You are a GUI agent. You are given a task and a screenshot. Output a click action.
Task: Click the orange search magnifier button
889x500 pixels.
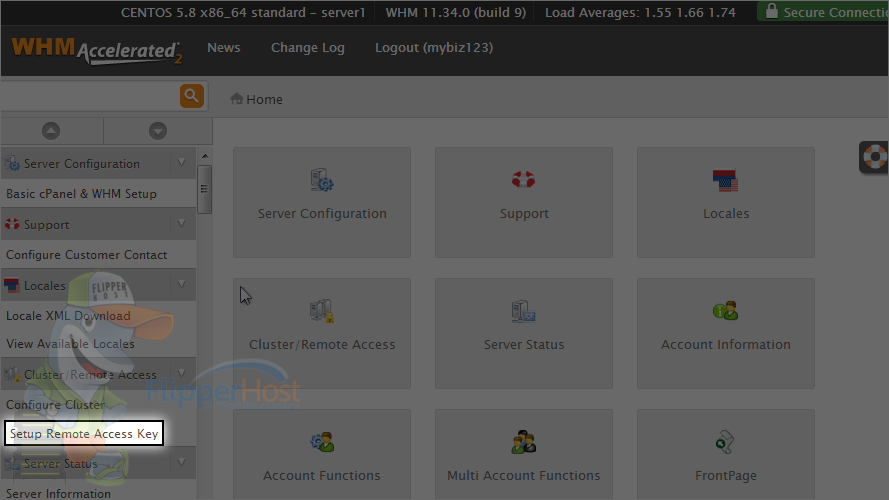[x=192, y=96]
